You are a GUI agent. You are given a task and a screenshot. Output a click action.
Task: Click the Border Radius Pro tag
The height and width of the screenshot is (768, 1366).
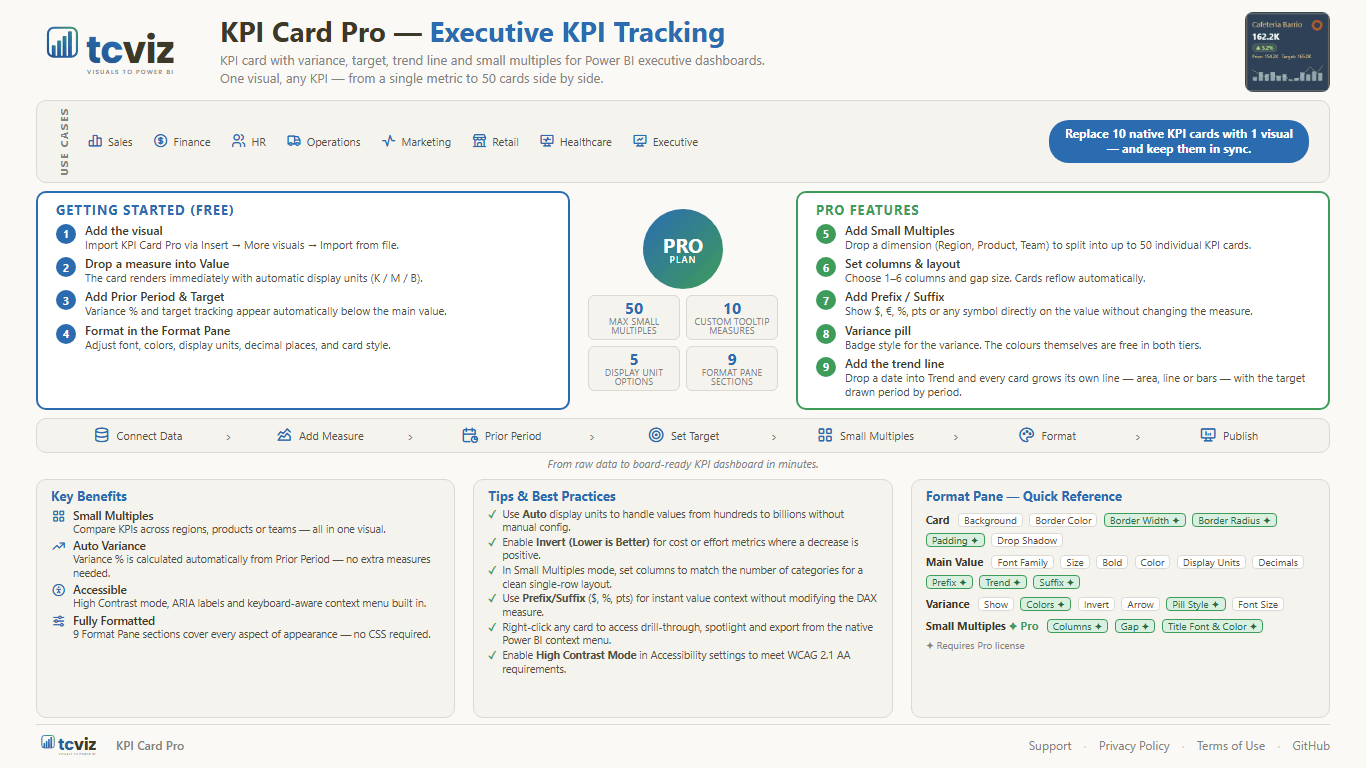pyautogui.click(x=1234, y=520)
